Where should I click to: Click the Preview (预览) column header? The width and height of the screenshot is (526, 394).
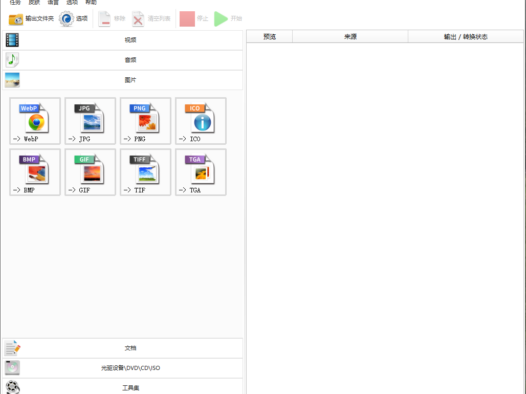(269, 37)
